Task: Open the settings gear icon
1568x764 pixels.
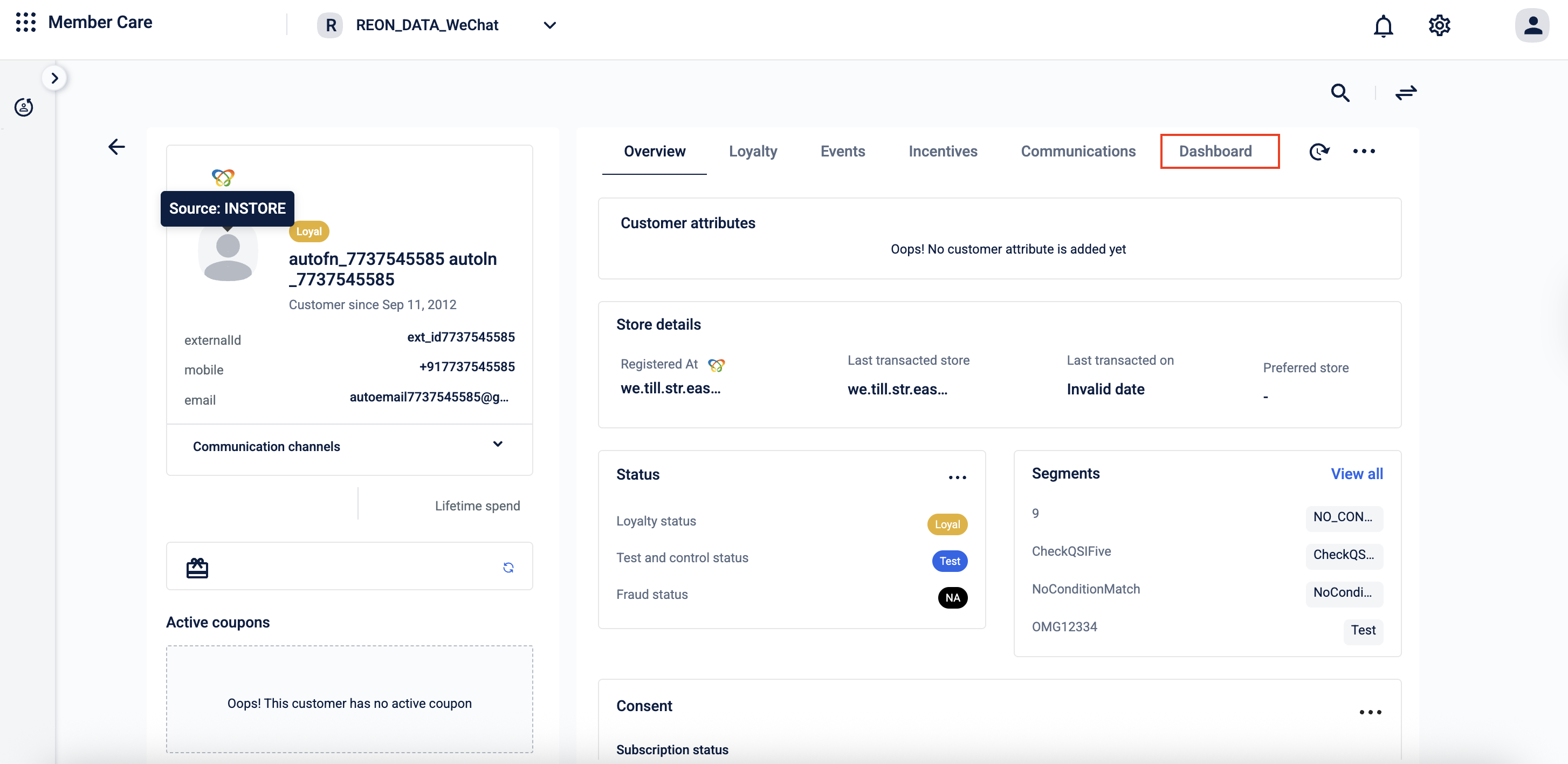Action: (1439, 25)
